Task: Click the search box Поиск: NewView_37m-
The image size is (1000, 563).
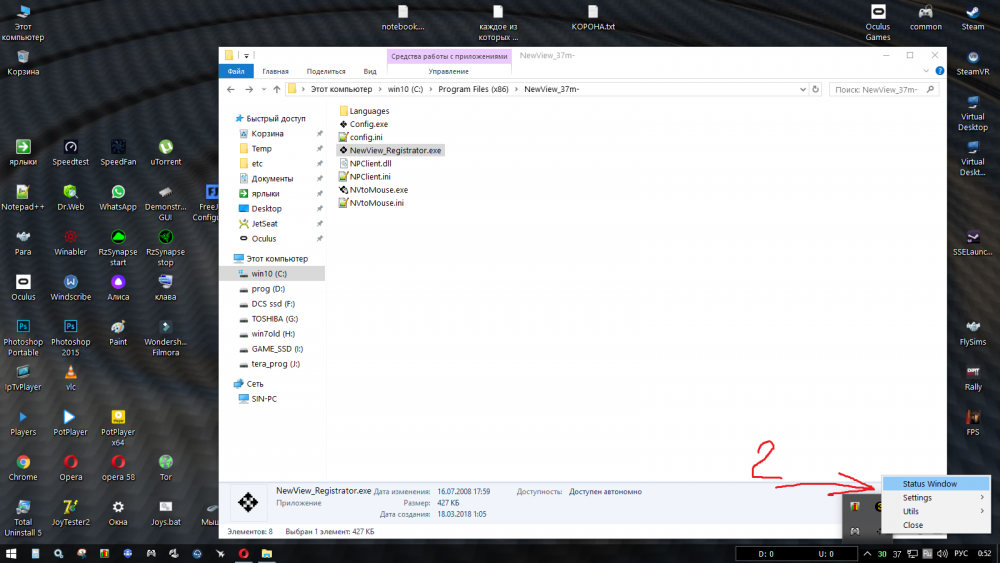Action: coord(883,89)
